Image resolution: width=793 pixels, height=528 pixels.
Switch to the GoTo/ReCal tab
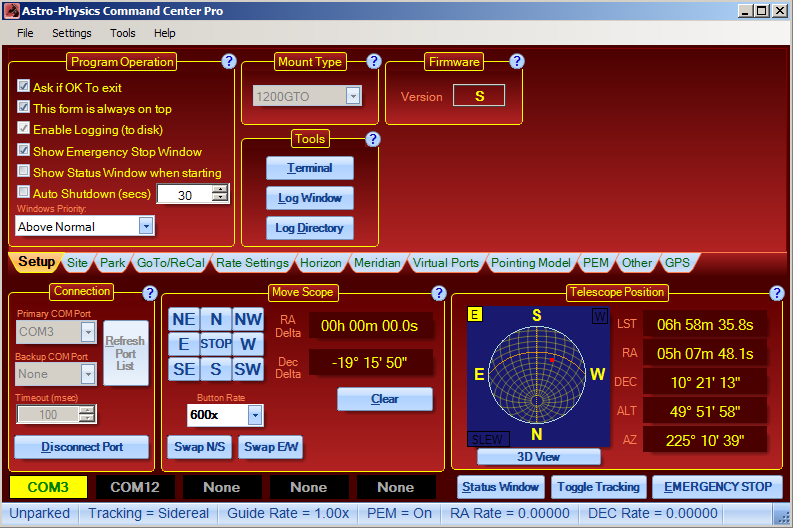pos(171,263)
